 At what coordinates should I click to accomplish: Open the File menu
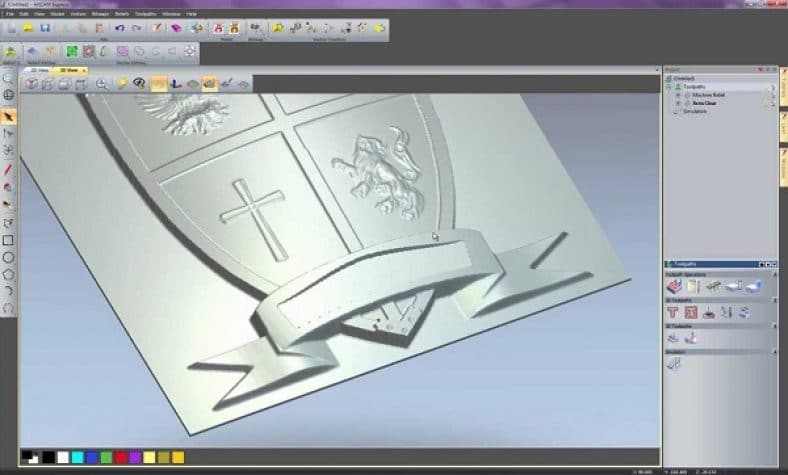pyautogui.click(x=10, y=14)
